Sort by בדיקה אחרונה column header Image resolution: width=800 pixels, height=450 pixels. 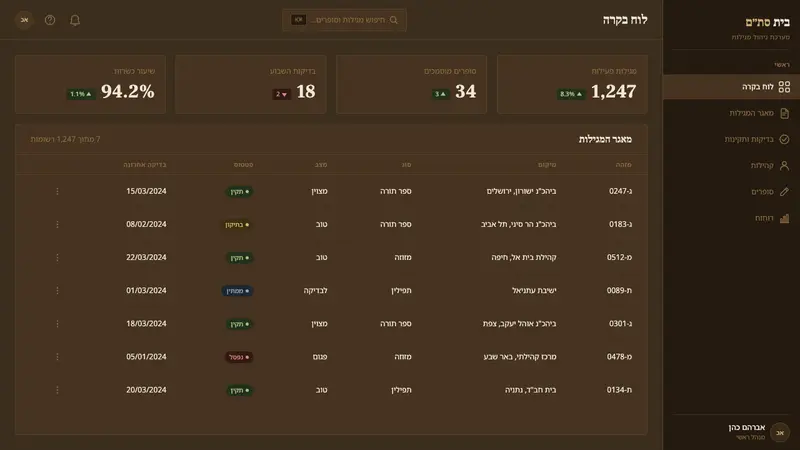145,165
